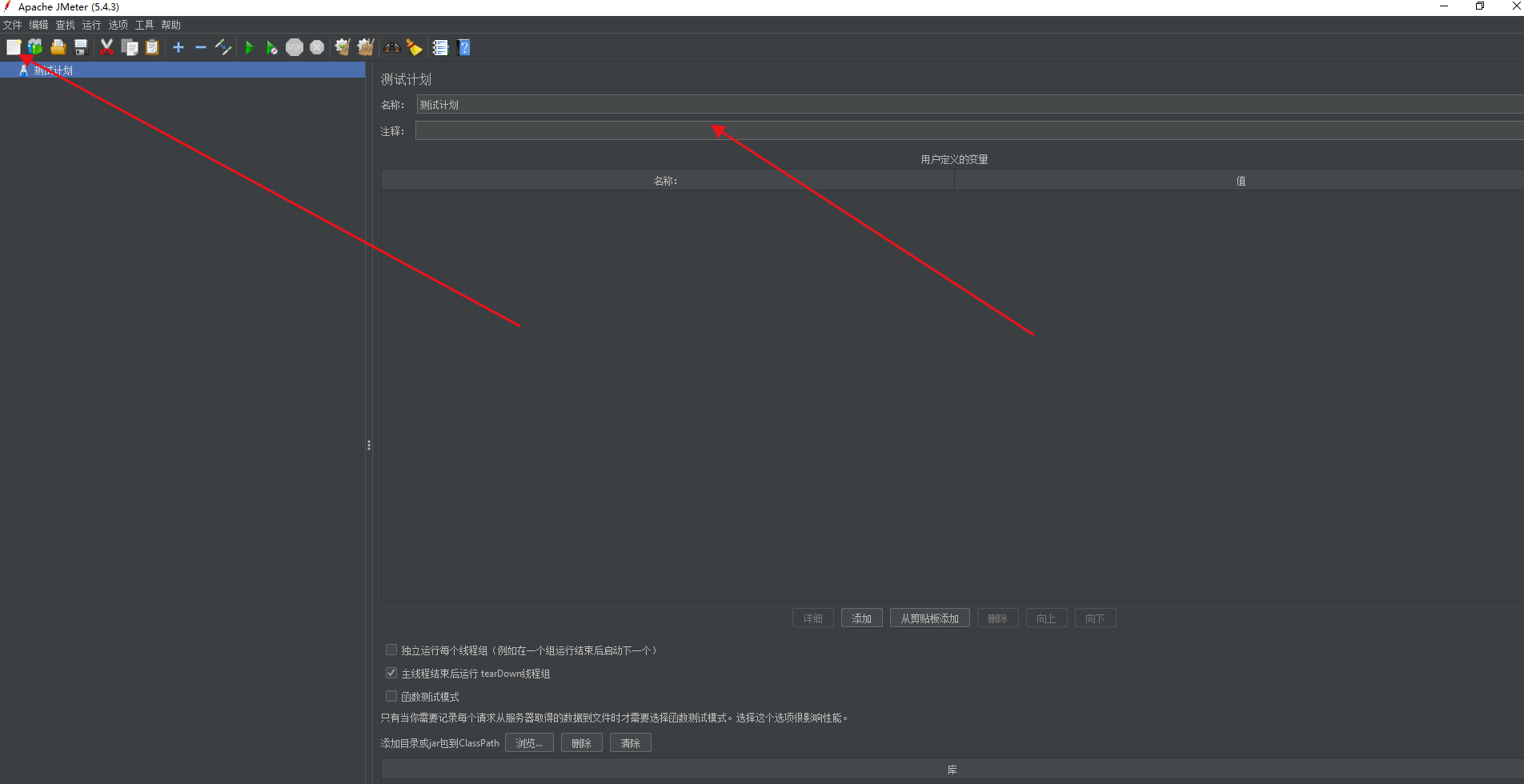Click 从剪贴板添加 button
This screenshot has height=784, width=1524.
coord(930,618)
